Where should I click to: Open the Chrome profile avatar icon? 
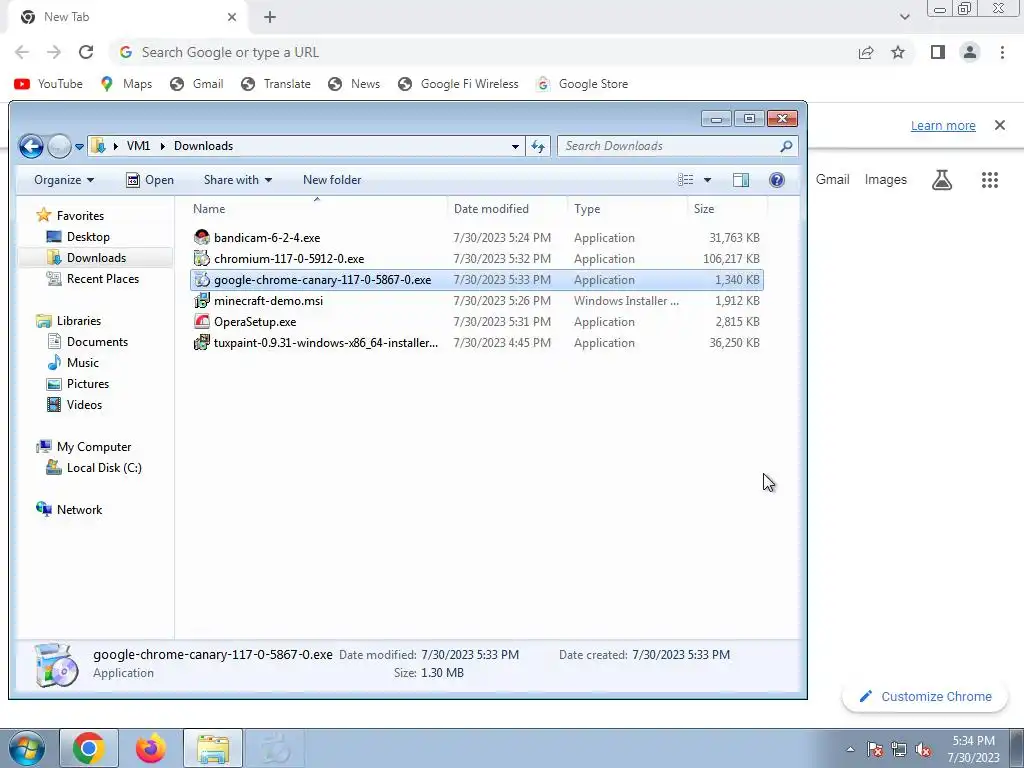coord(970,52)
